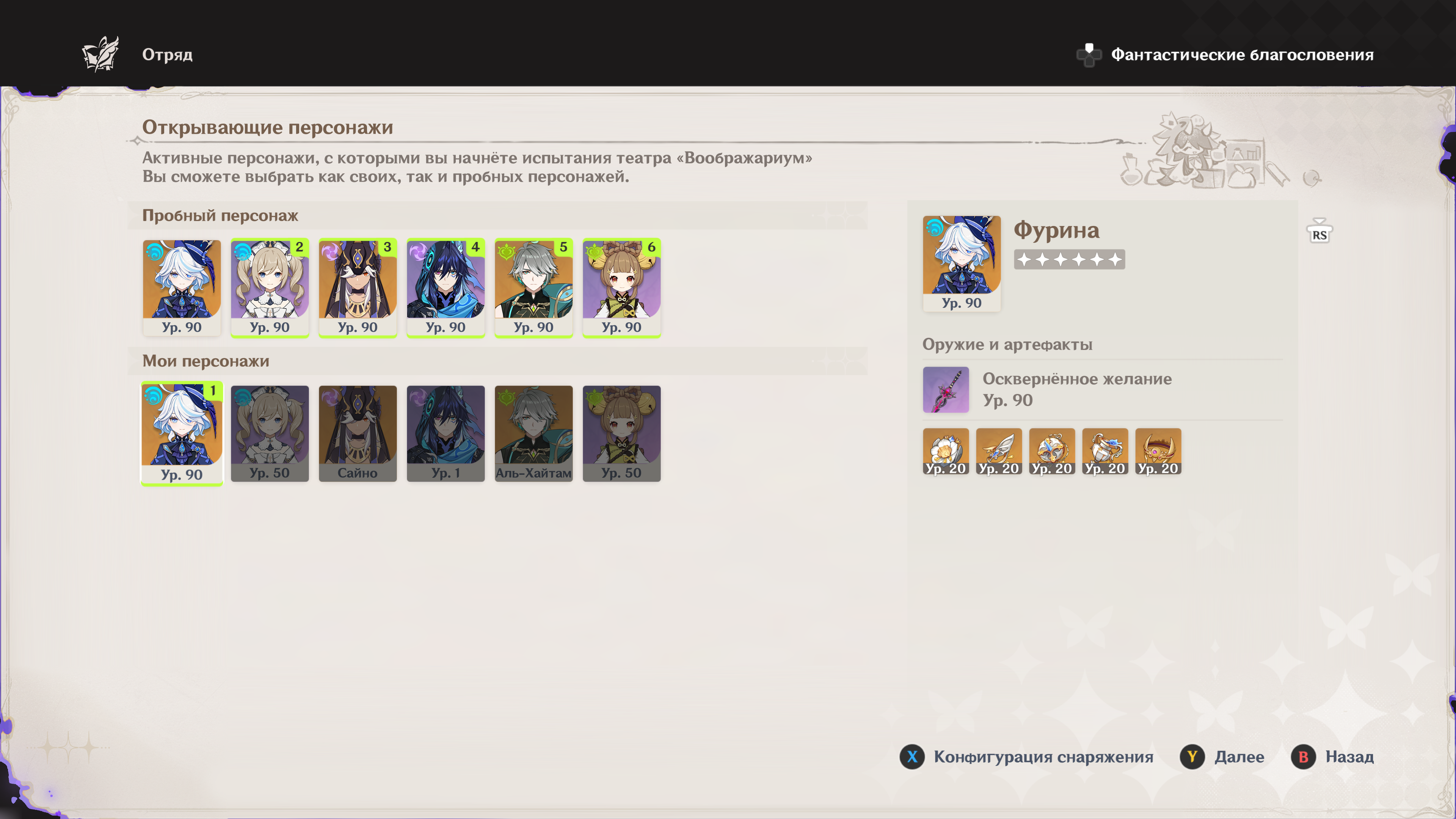Inspect the goblet artifact icon
The height and width of the screenshot is (819, 1456).
(1105, 451)
